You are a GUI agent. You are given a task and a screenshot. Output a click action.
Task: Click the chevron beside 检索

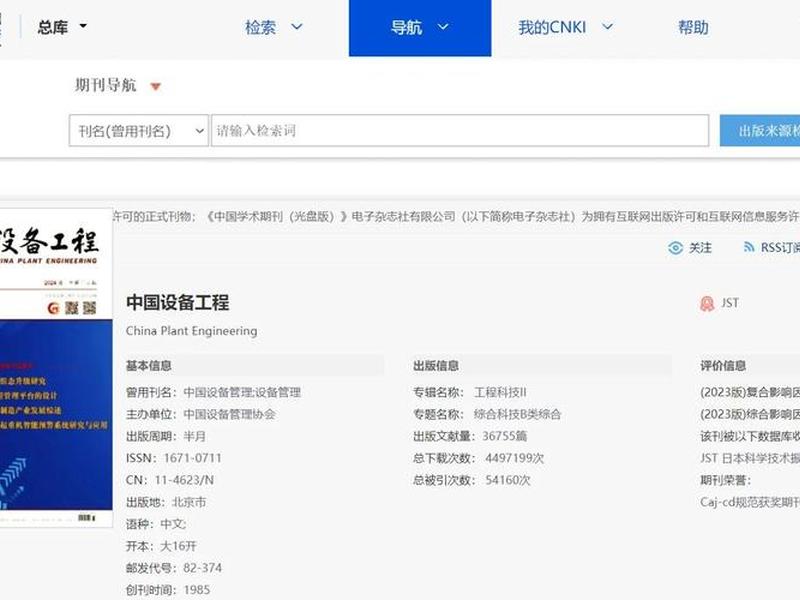coord(297,27)
